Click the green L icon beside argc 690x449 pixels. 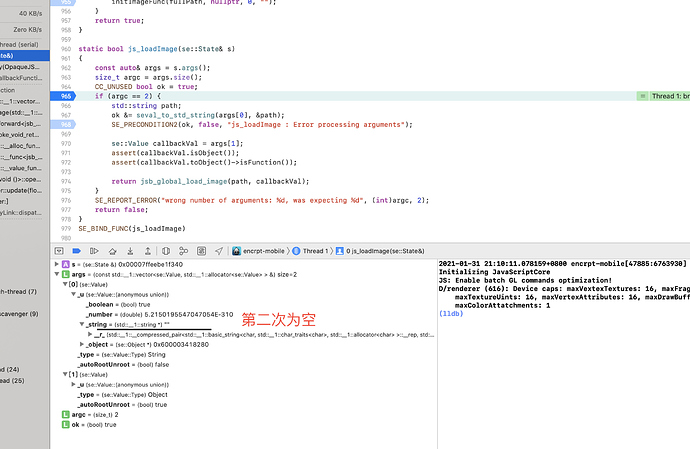pyautogui.click(x=66, y=415)
